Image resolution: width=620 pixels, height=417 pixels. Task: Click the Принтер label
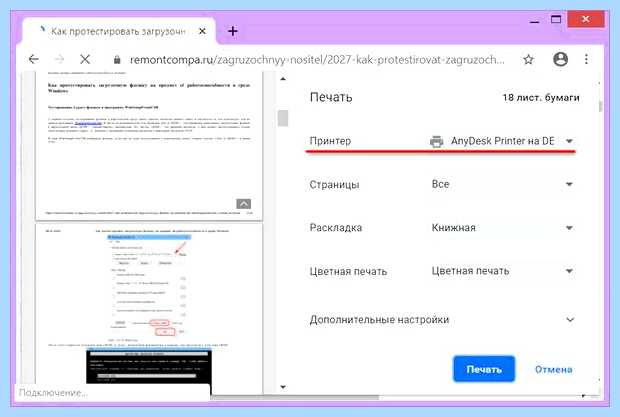pos(330,141)
